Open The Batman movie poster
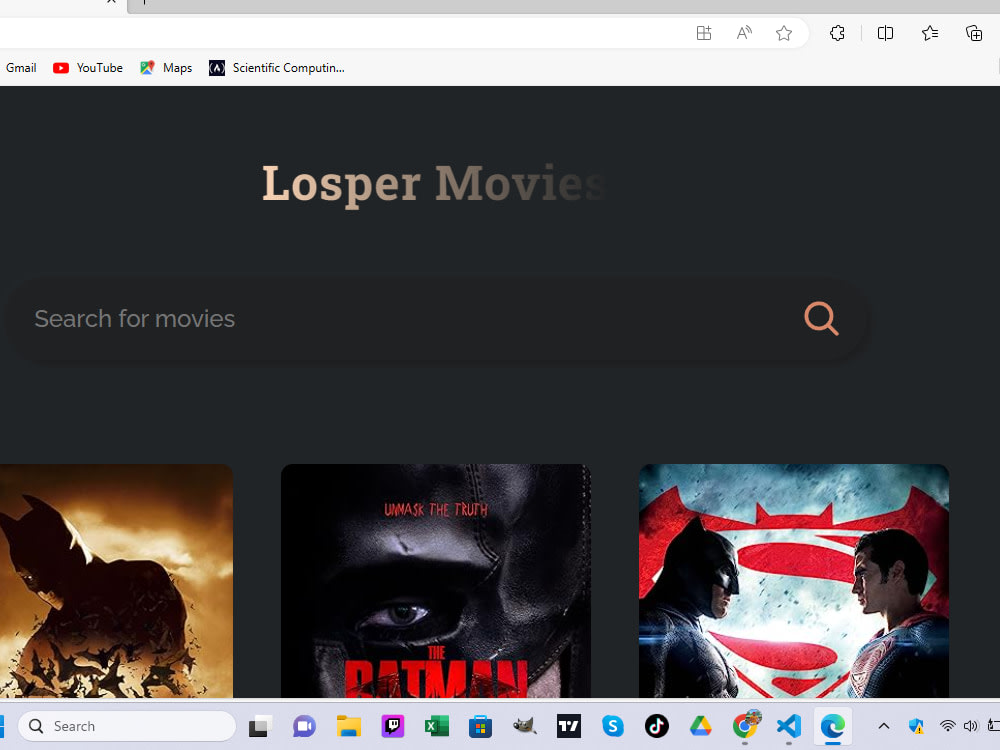The image size is (1000, 750). [436, 580]
